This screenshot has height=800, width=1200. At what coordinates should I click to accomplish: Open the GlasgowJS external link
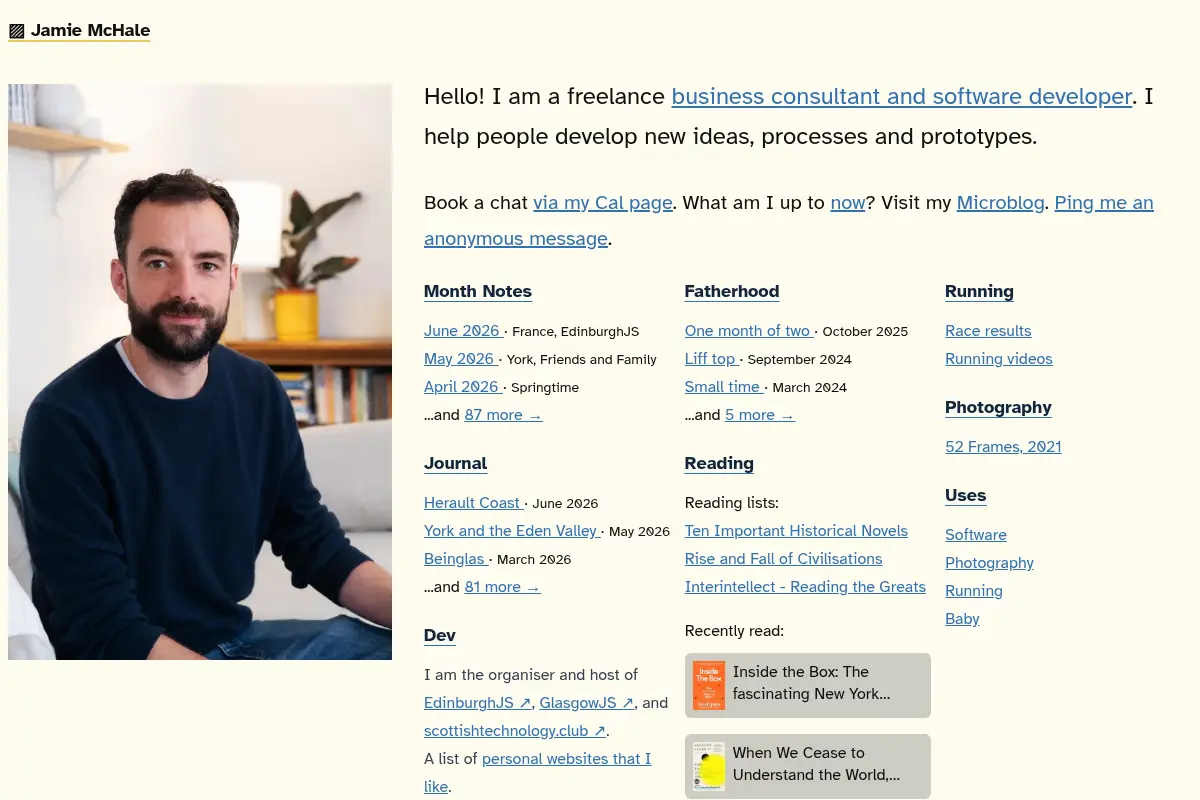coord(587,703)
